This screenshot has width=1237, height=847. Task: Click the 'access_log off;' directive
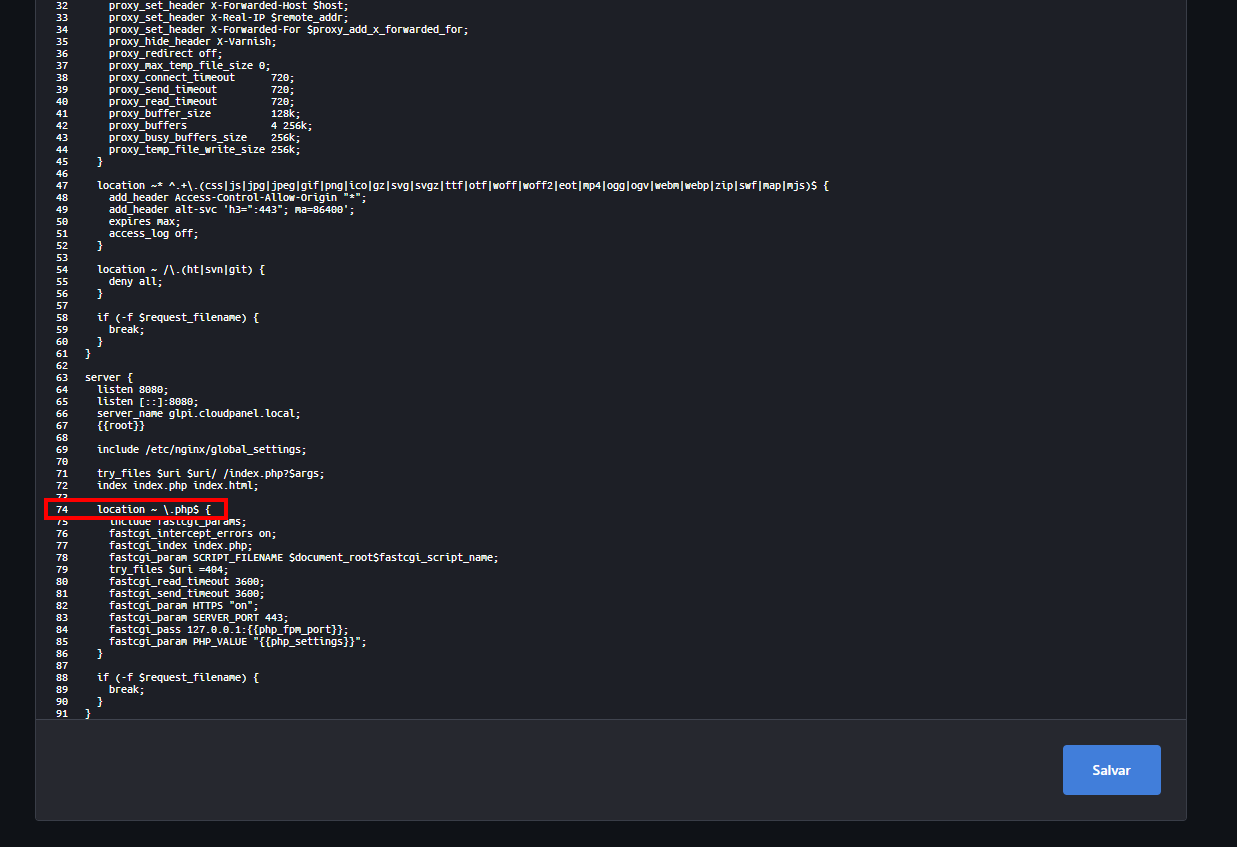153,234
